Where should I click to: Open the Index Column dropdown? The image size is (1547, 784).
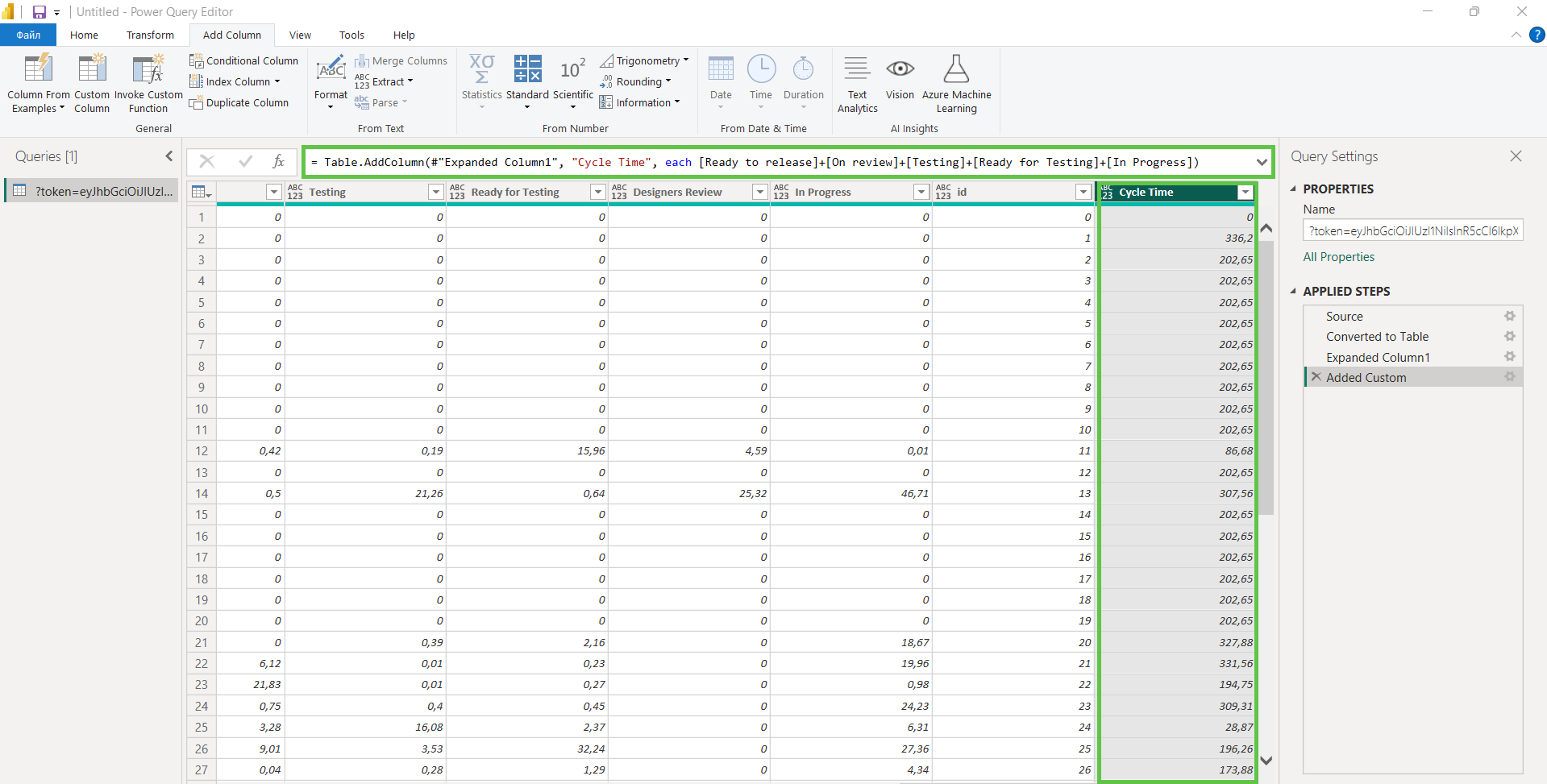click(277, 81)
